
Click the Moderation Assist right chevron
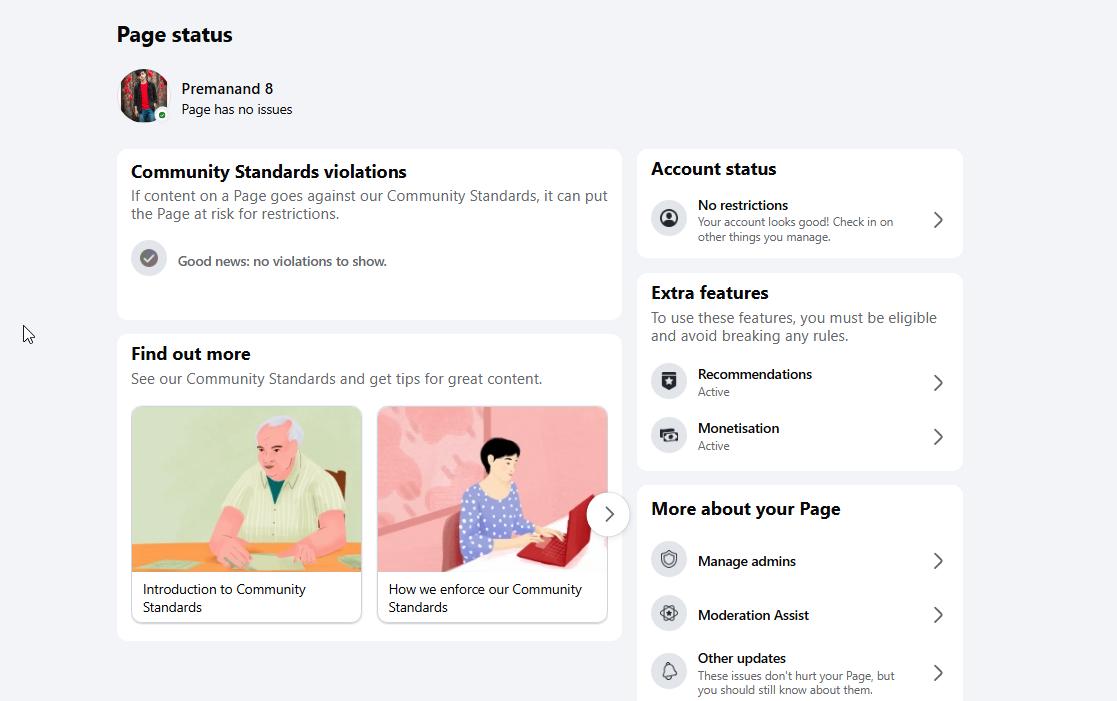click(x=938, y=615)
